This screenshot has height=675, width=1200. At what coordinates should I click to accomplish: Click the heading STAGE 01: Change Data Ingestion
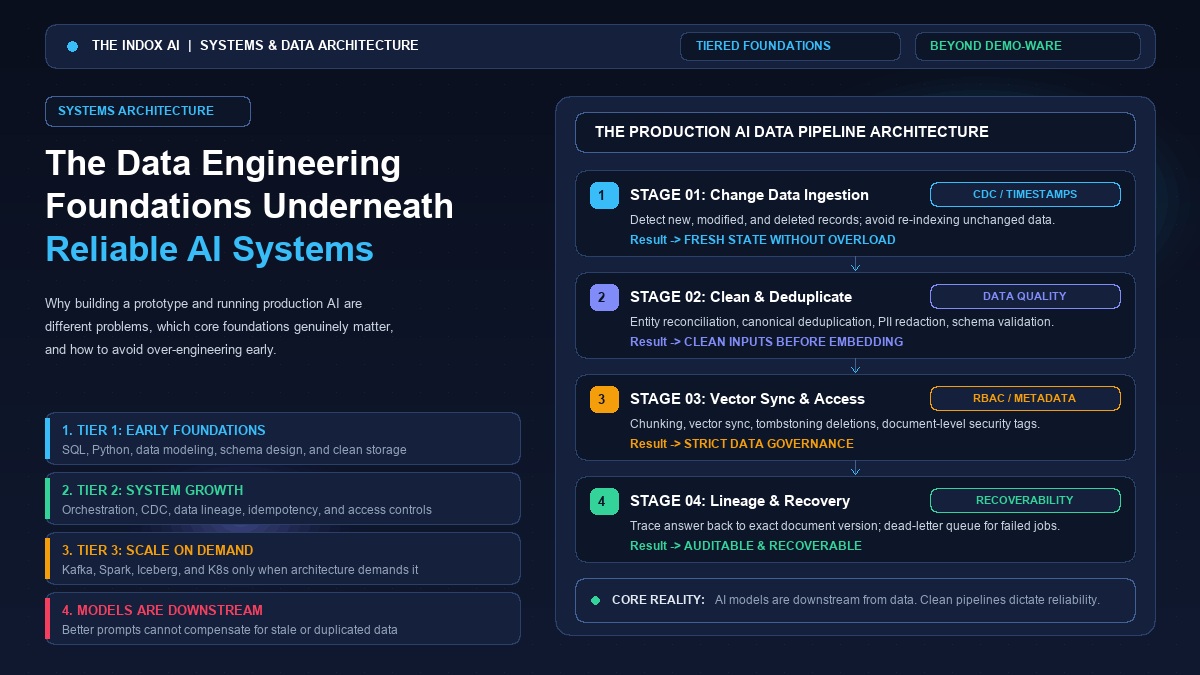(x=749, y=195)
